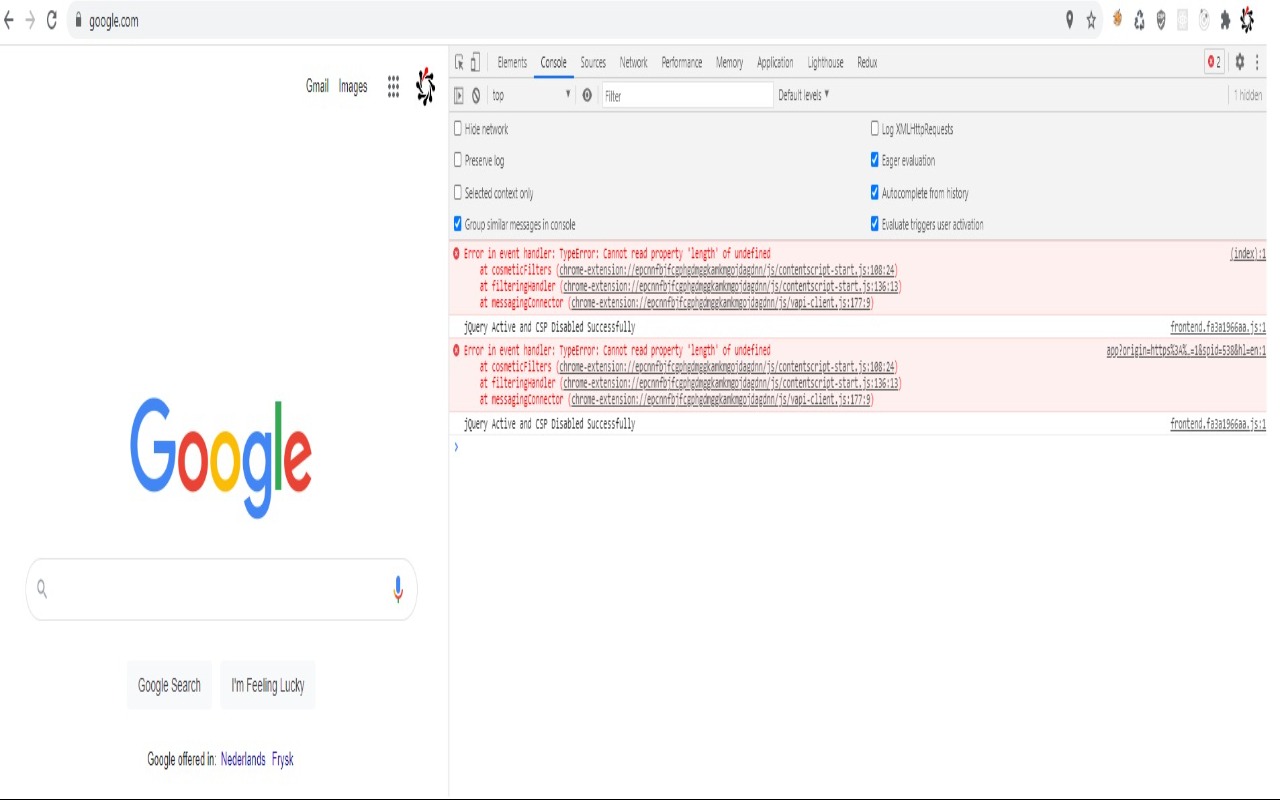Click the magnifier icon in search box
The width and height of the screenshot is (1280, 800).
point(42,589)
